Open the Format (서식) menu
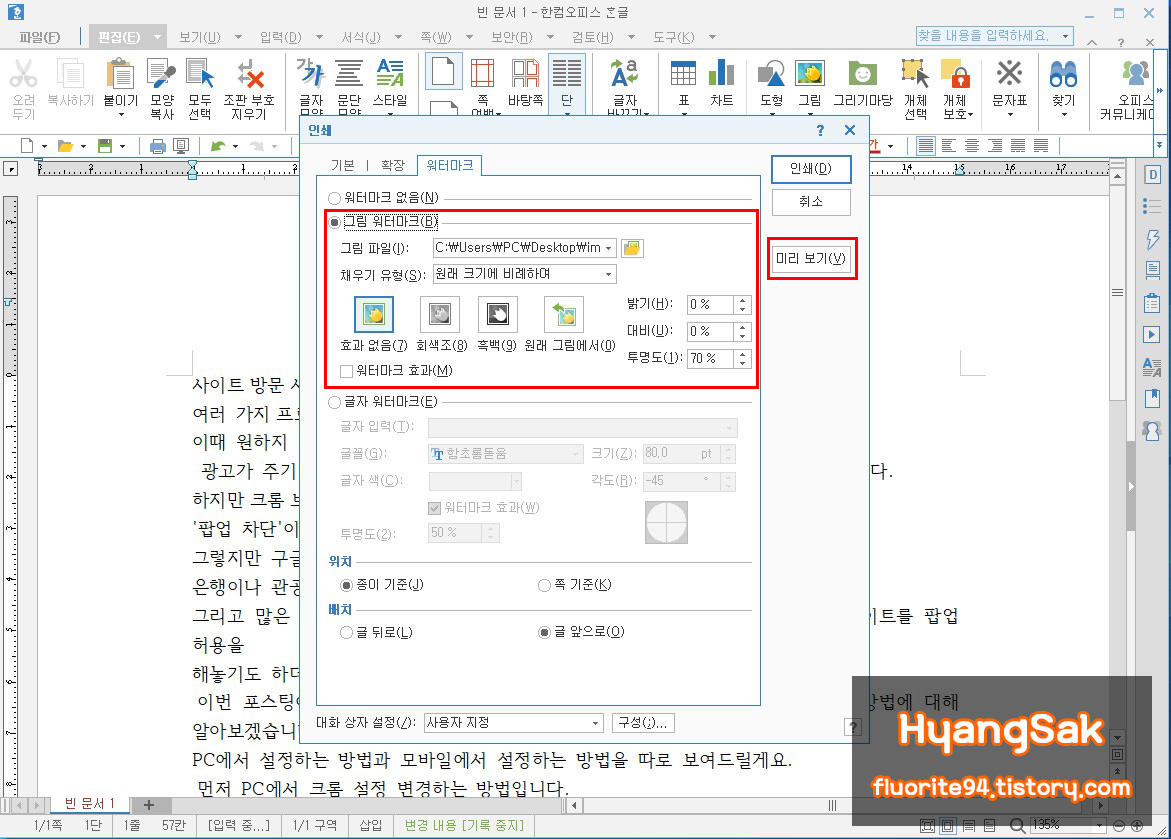This screenshot has width=1171, height=839. coord(361,37)
